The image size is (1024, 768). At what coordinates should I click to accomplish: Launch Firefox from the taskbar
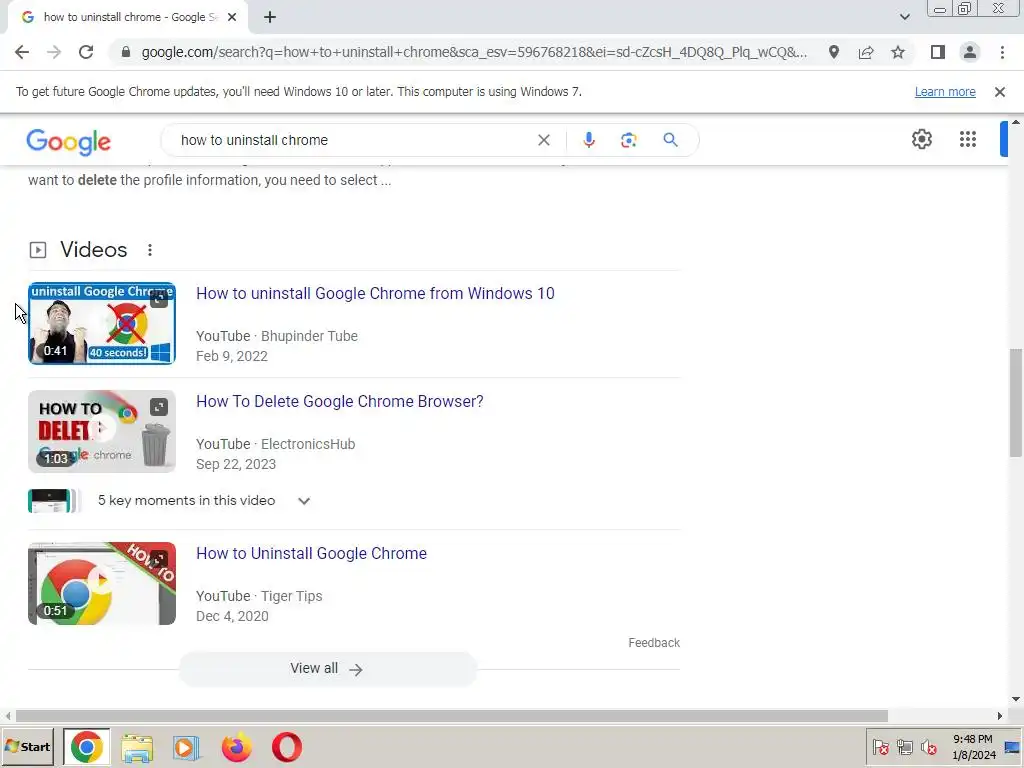(x=236, y=747)
